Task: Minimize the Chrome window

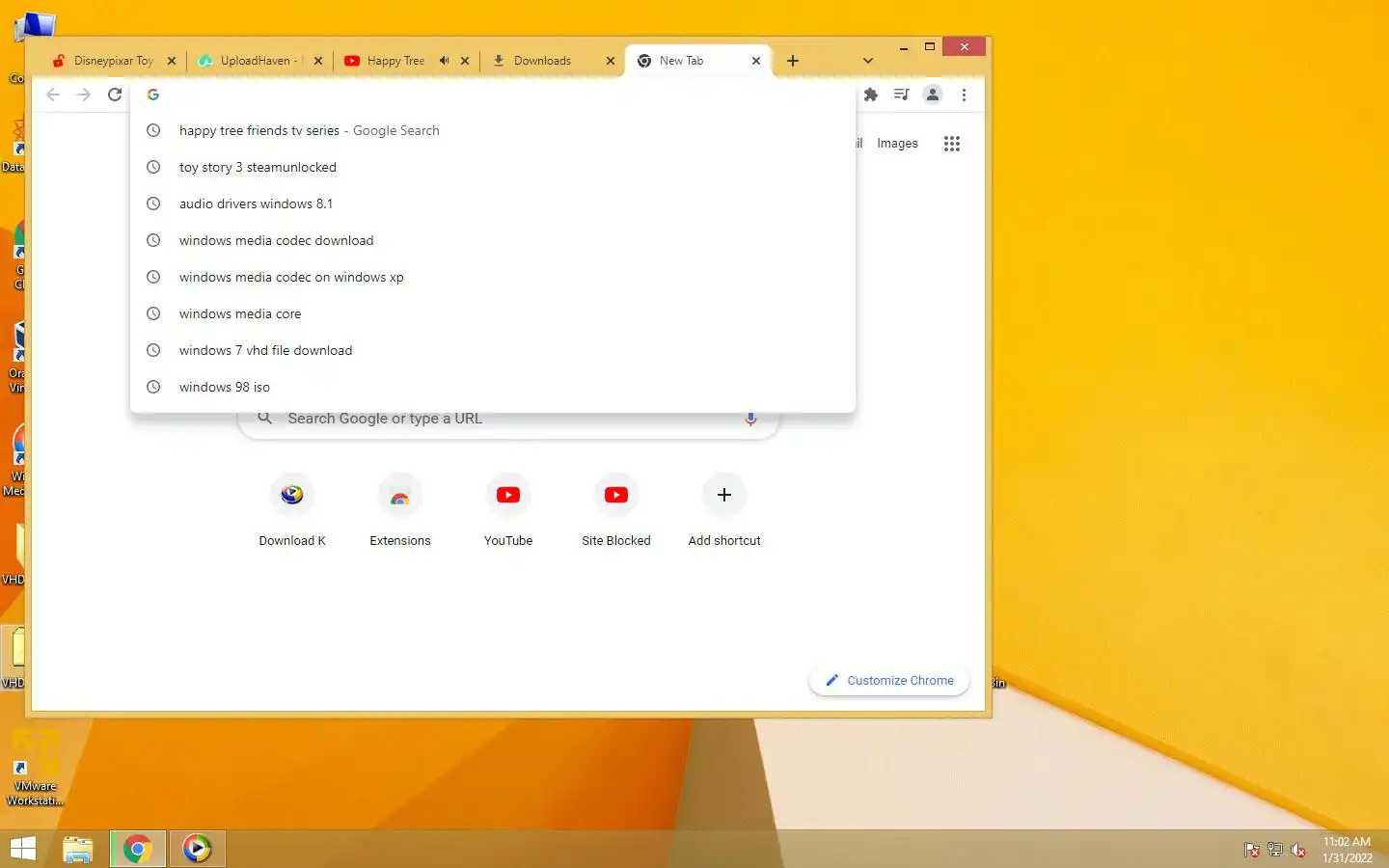Action: (x=903, y=47)
